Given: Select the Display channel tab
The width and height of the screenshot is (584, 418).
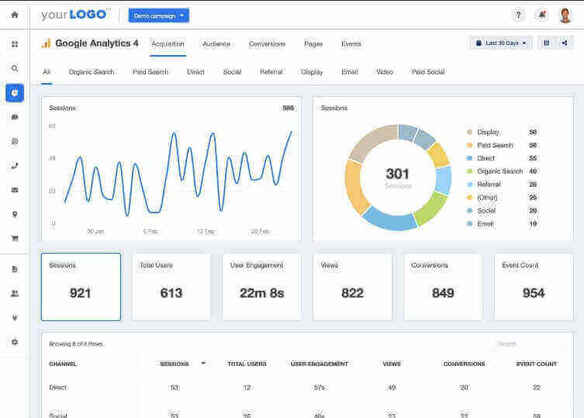Looking at the screenshot, I should click(x=312, y=72).
